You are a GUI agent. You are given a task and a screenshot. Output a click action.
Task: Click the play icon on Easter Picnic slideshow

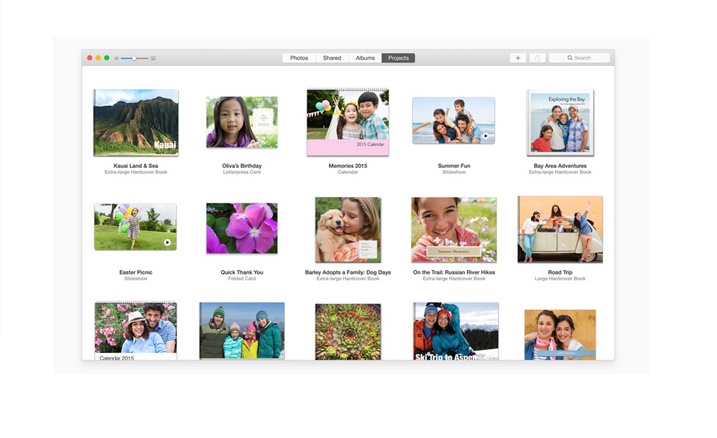point(167,242)
